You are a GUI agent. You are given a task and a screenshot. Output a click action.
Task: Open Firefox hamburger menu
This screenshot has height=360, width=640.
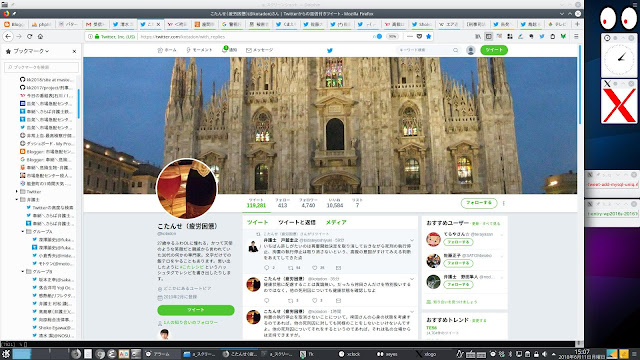[576, 36]
